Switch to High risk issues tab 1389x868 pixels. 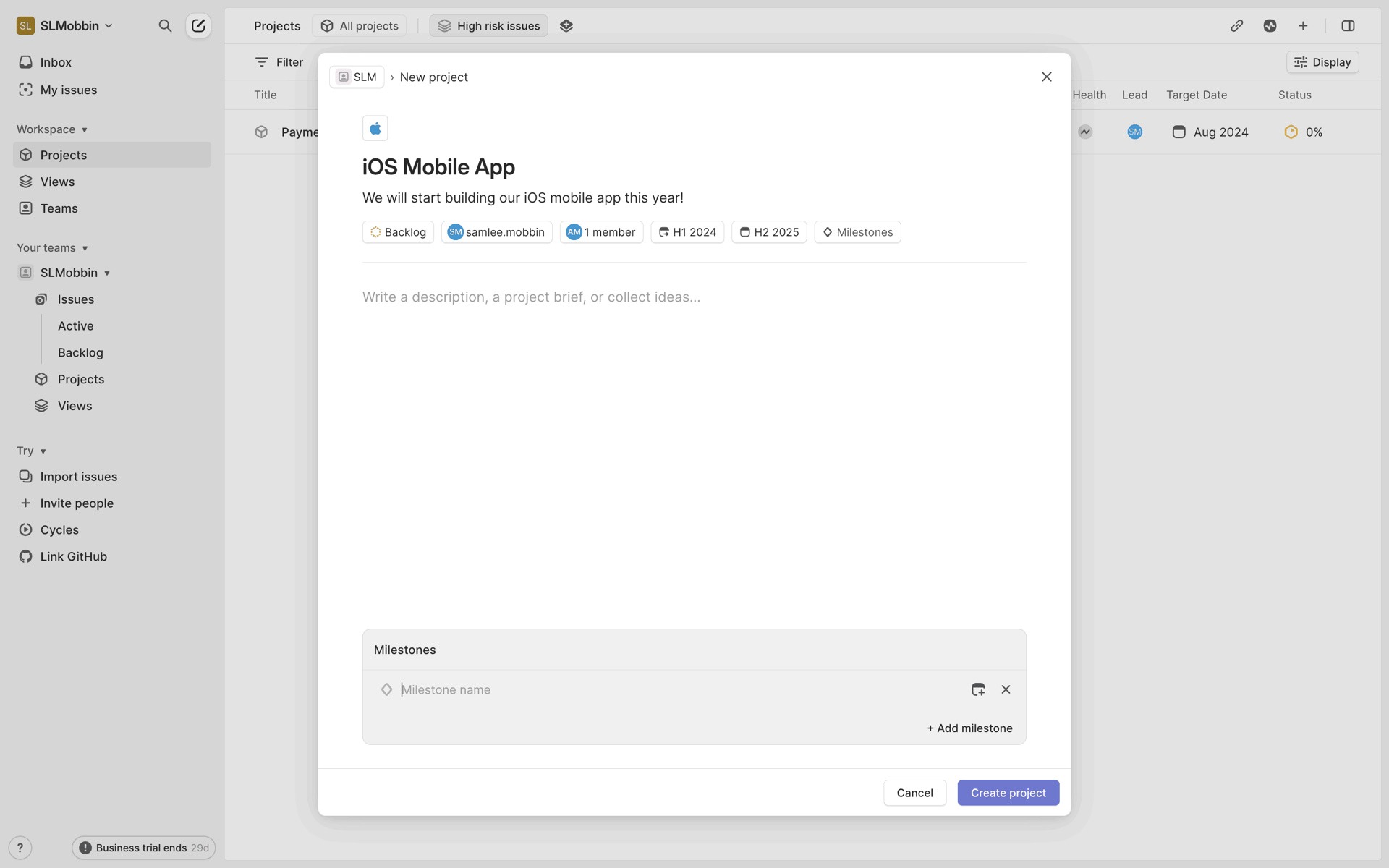coord(489,26)
